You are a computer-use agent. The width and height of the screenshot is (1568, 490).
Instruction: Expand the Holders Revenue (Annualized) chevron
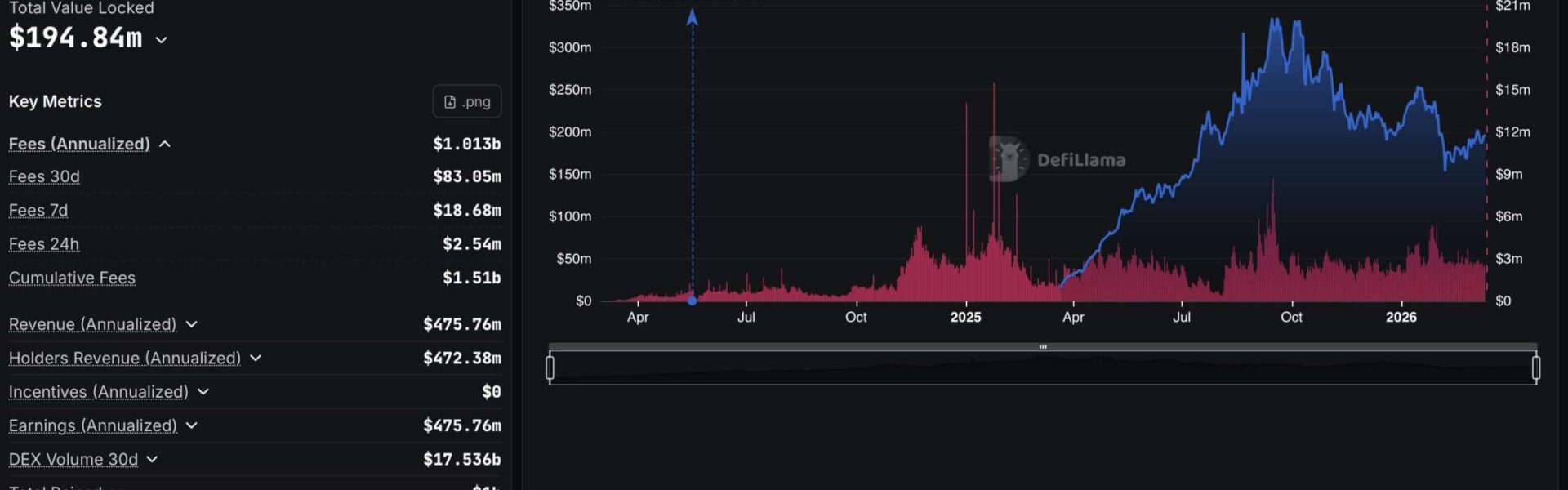point(256,359)
